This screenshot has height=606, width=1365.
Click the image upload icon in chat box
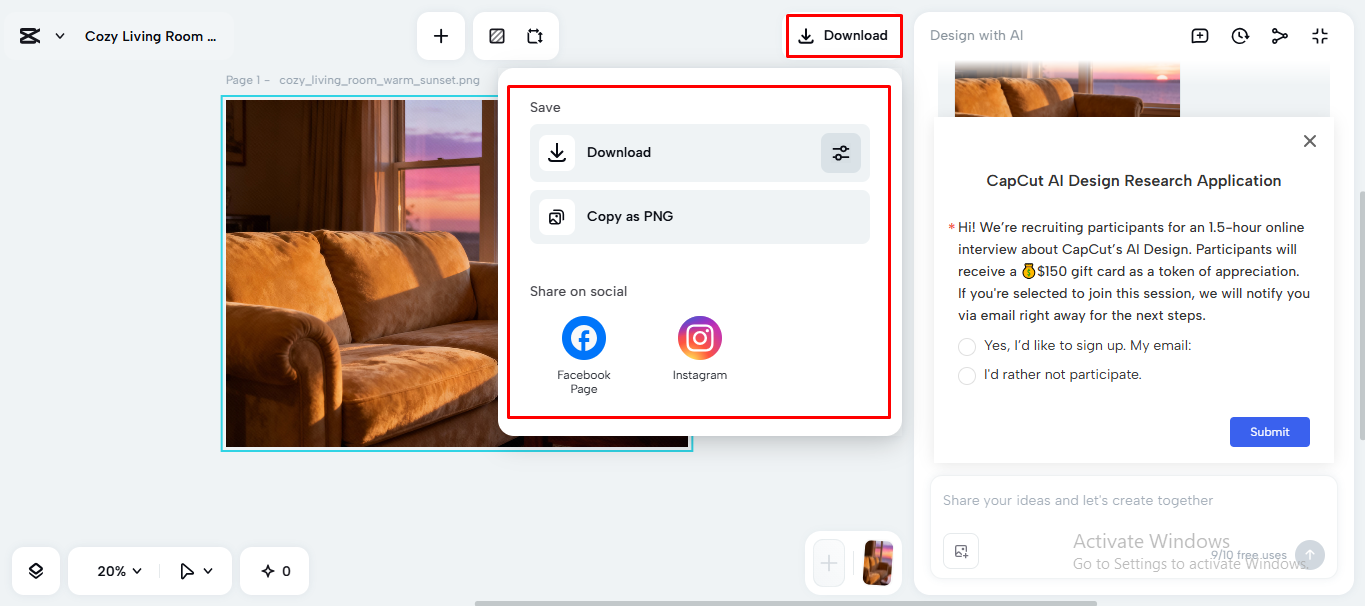[961, 551]
